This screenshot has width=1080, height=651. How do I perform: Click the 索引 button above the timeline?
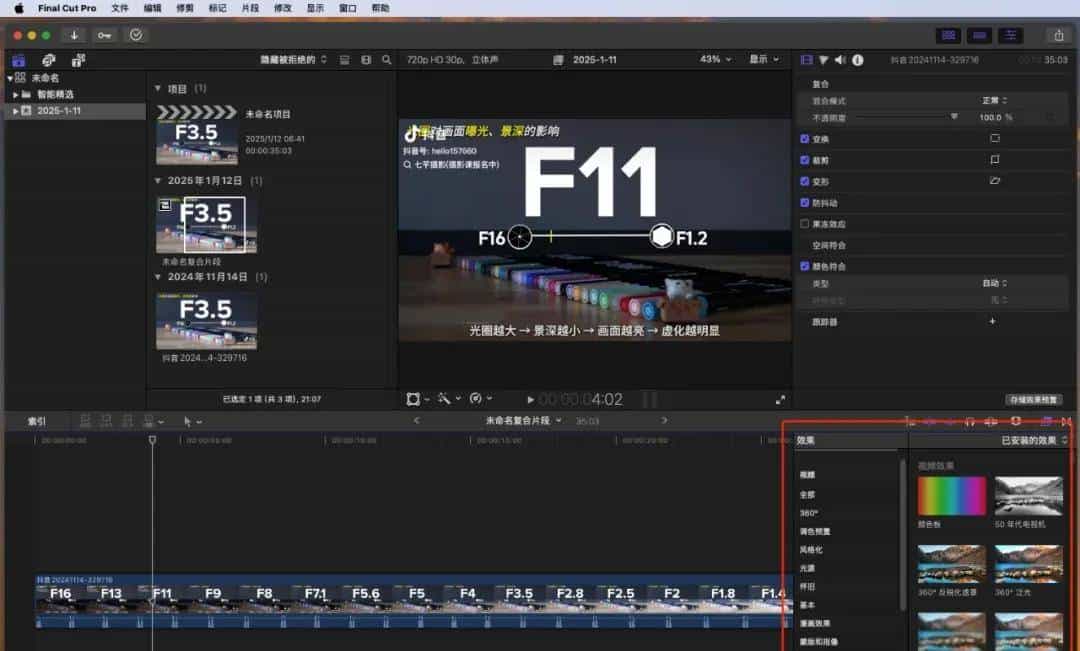tap(36, 420)
